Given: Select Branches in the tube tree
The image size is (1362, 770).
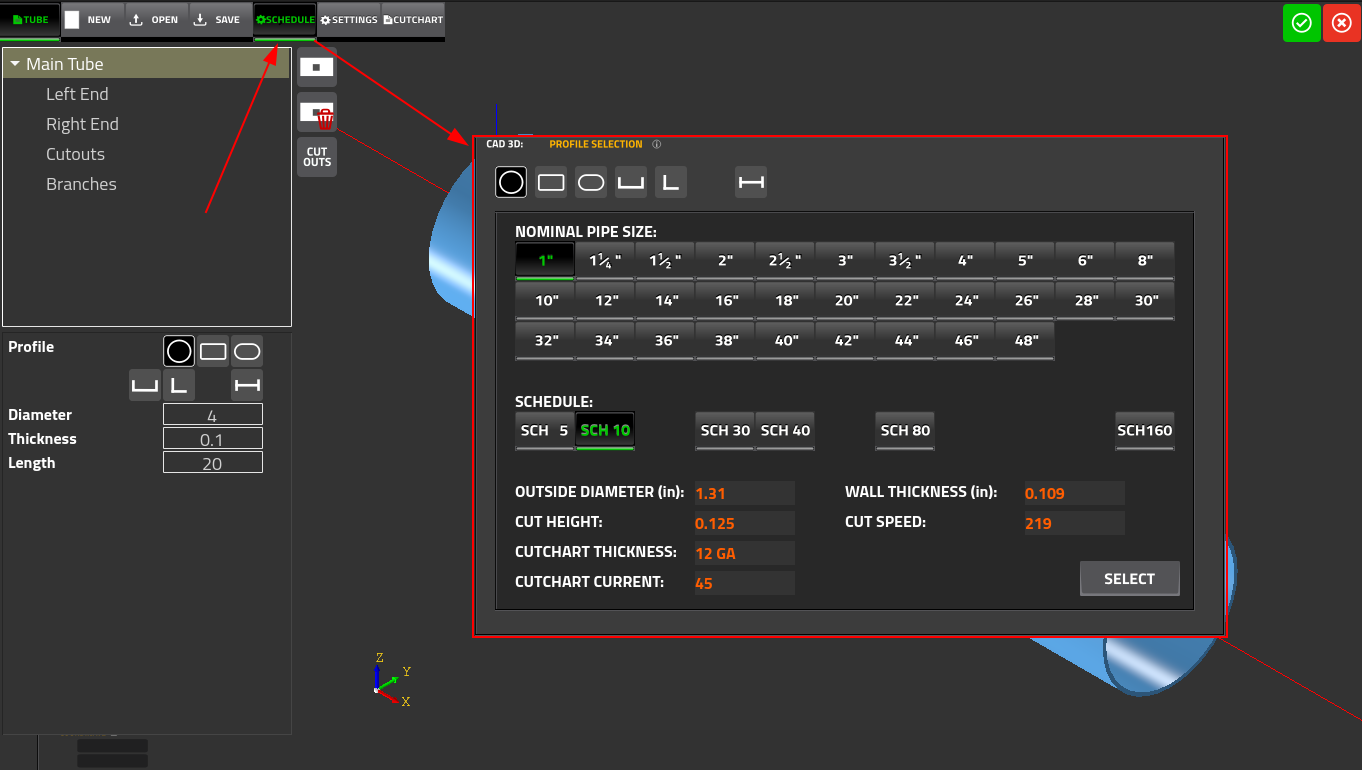Looking at the screenshot, I should tap(81, 184).
